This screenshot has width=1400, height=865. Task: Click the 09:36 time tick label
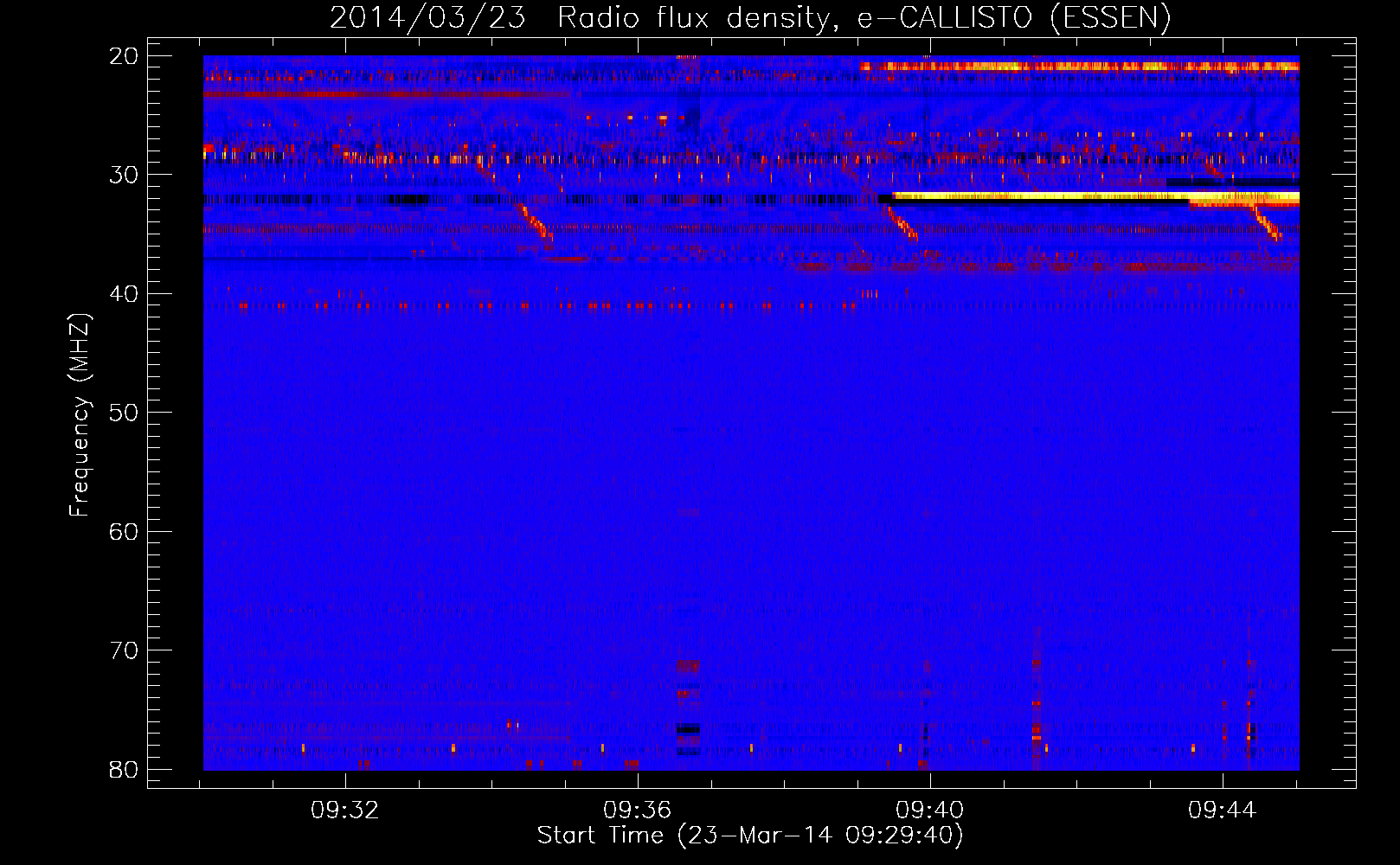(638, 811)
